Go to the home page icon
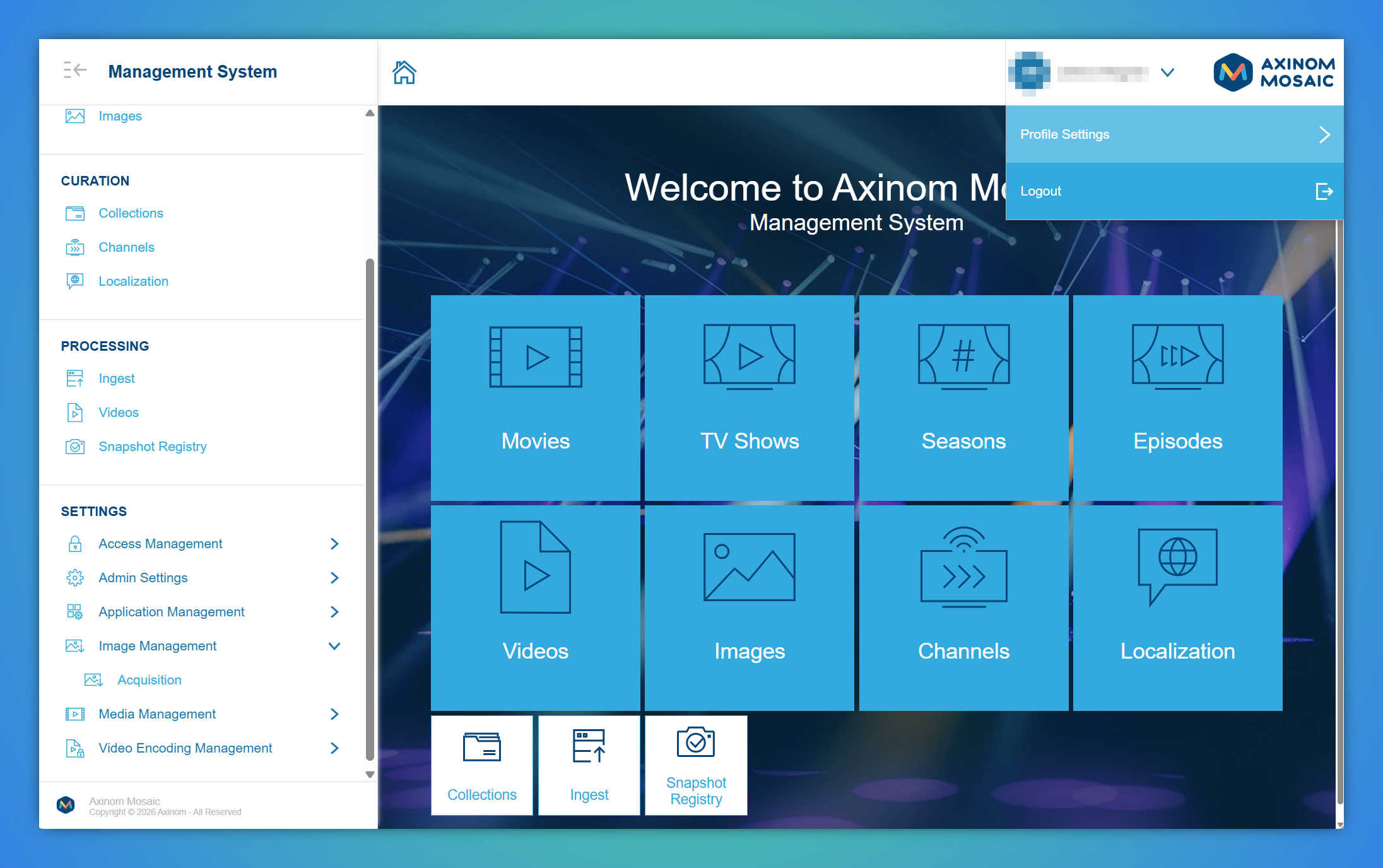Viewport: 1383px width, 868px height. 404,72
